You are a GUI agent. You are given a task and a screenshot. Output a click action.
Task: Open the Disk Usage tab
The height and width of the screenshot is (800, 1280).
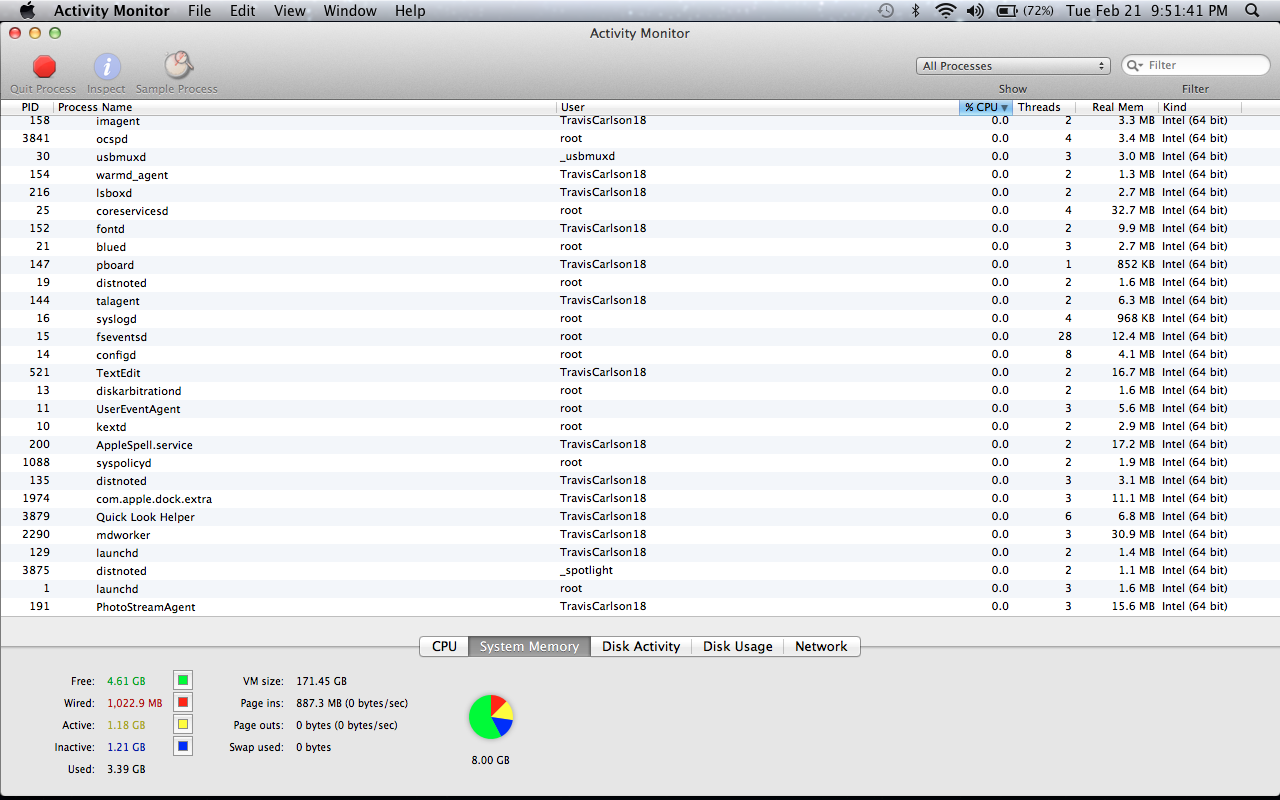coord(738,646)
